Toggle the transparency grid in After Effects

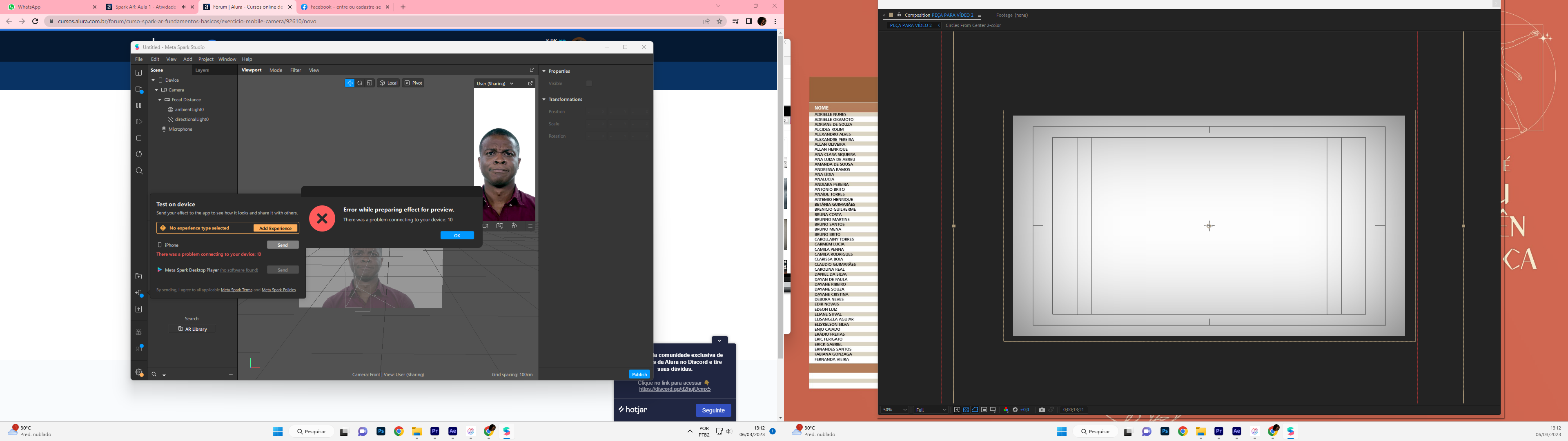coord(966,410)
